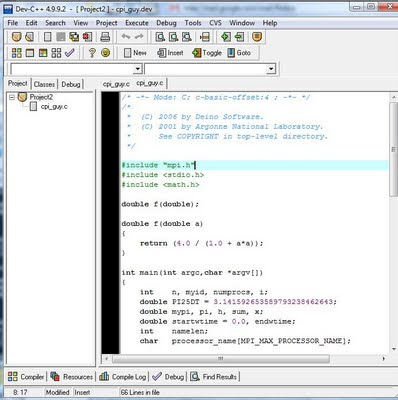
Task: Open the Execute menu
Action: (x=137, y=23)
